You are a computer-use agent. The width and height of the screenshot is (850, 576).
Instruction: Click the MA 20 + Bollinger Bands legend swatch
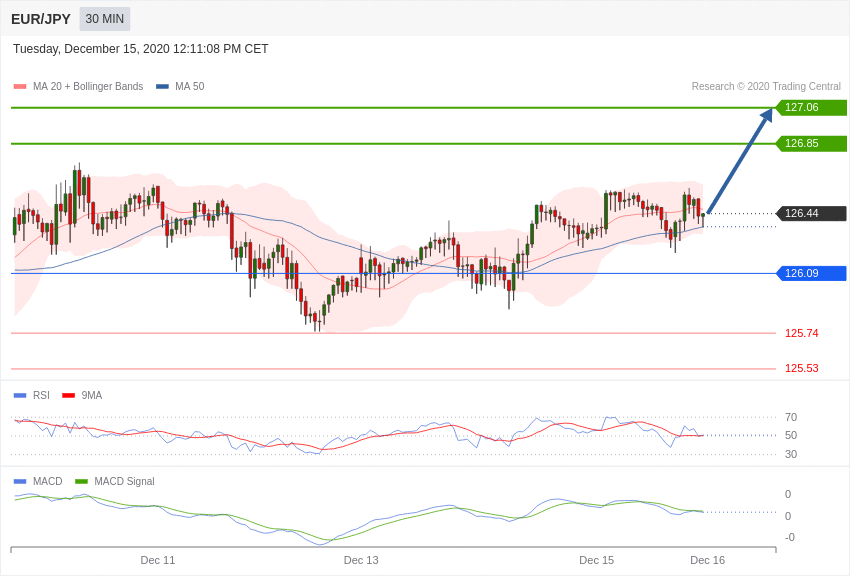point(20,86)
